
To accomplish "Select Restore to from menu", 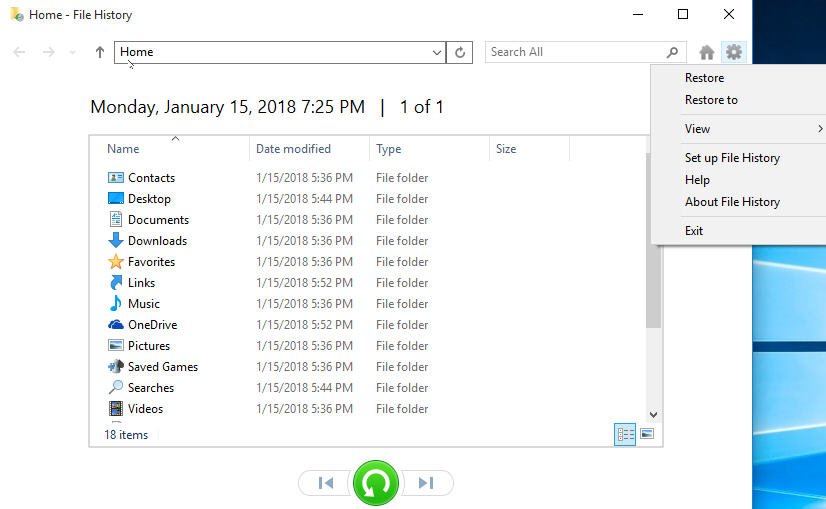I will (711, 100).
